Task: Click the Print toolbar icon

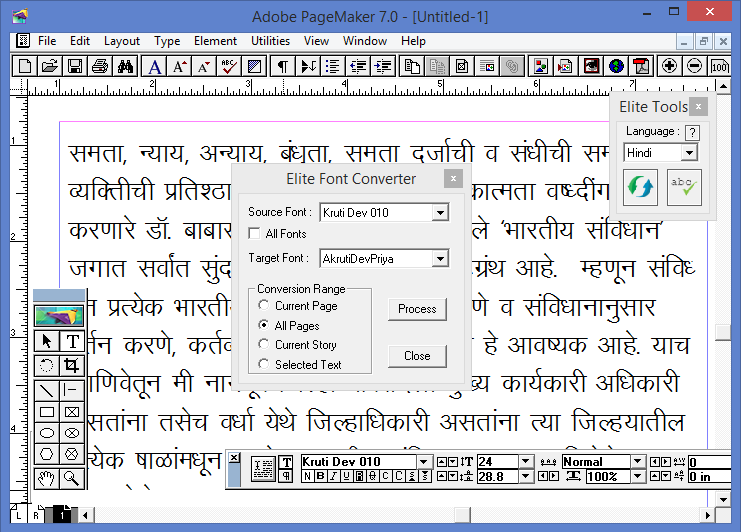Action: tap(100, 67)
